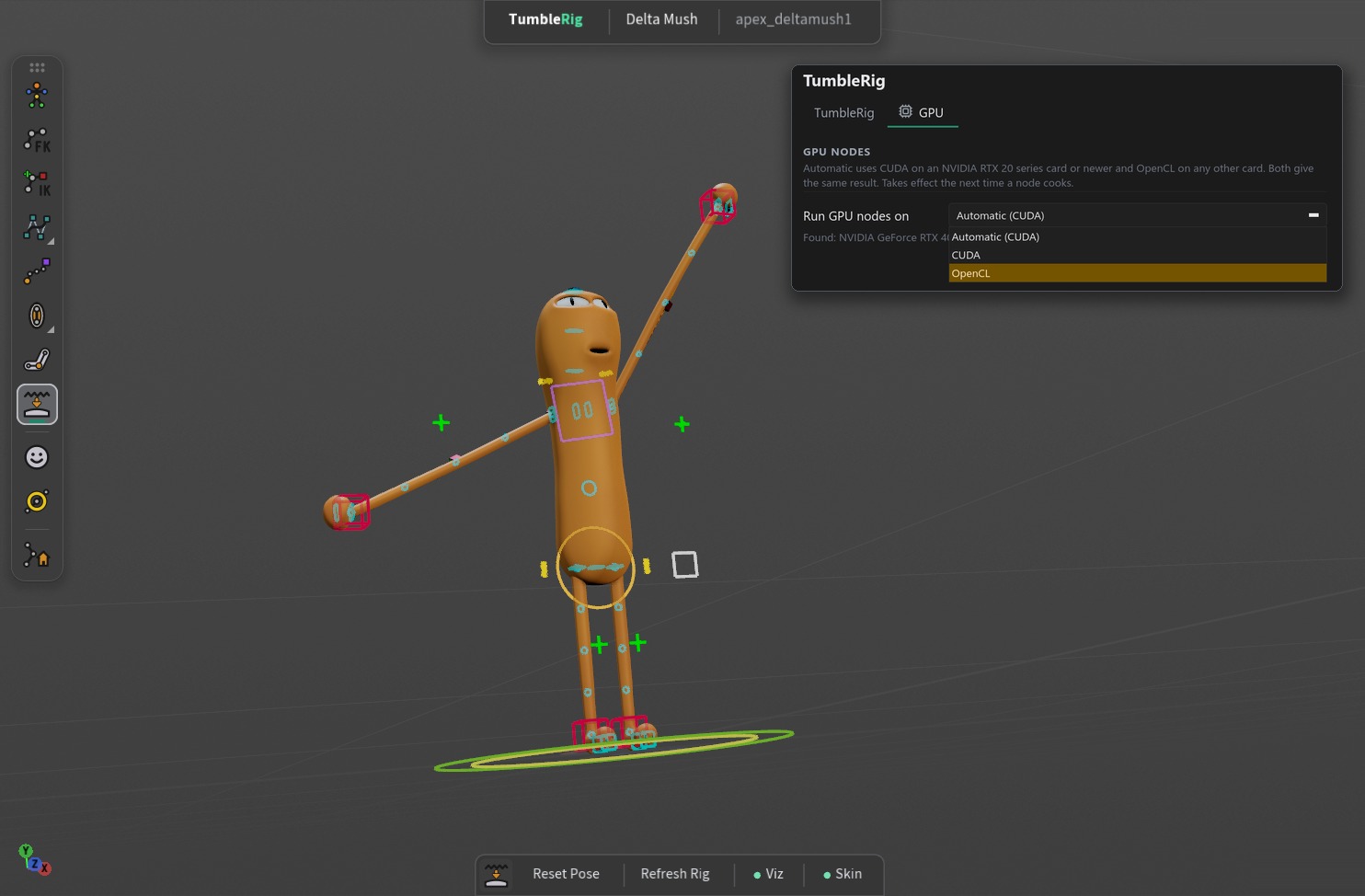Select the node home rest-pose tool

[37, 556]
